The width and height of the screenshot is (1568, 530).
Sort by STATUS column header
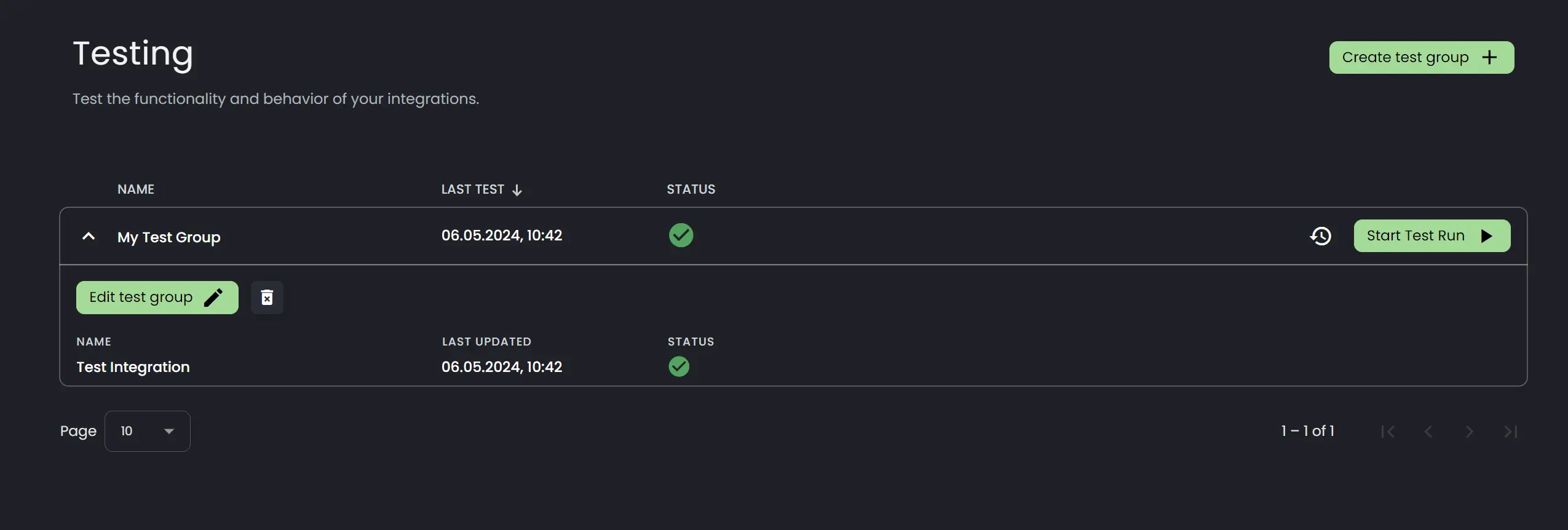691,189
